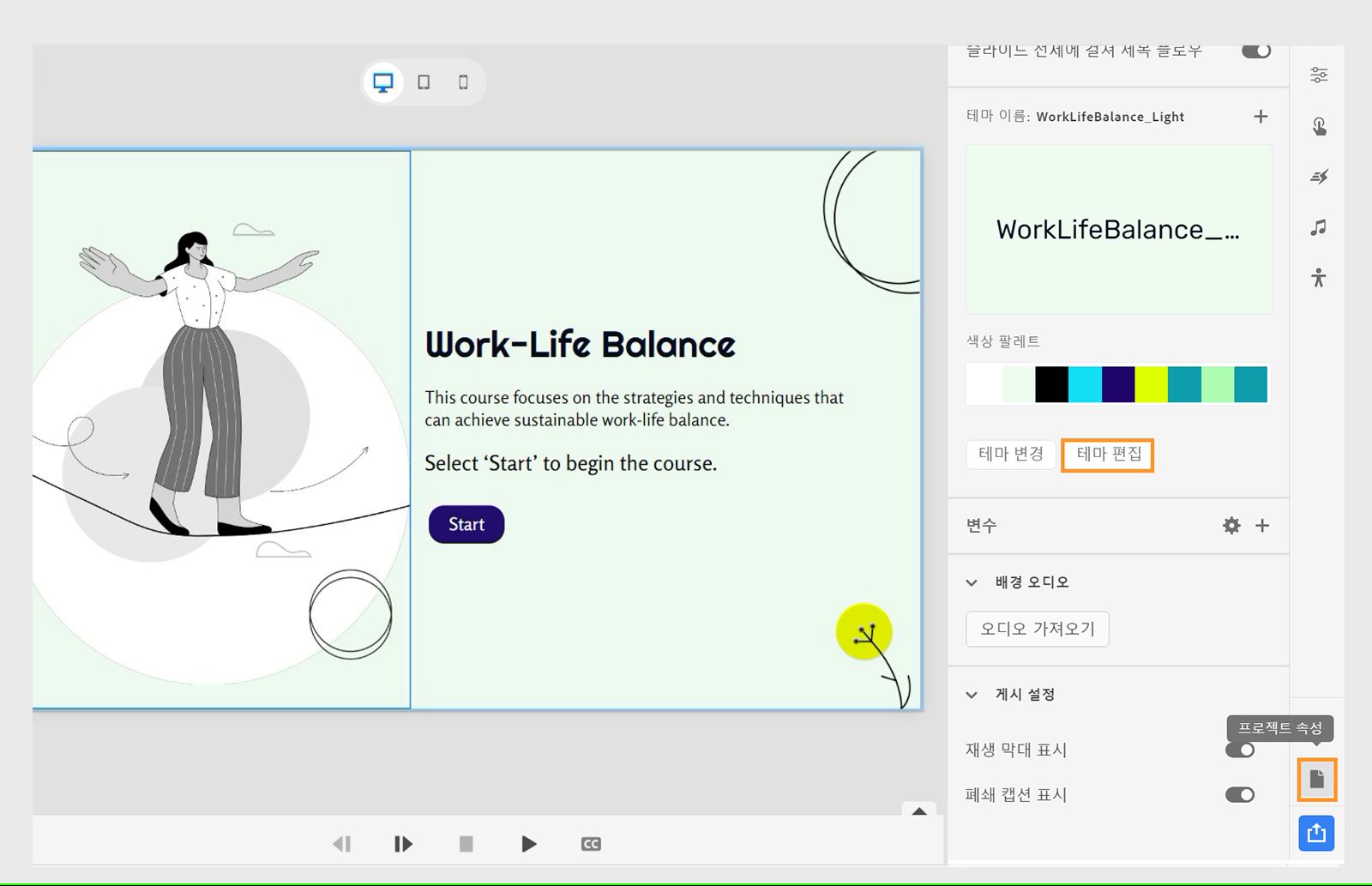Screen dimensions: 1372x886
Task: Click the 오디오 가져오기 button
Action: pyautogui.click(x=1038, y=629)
